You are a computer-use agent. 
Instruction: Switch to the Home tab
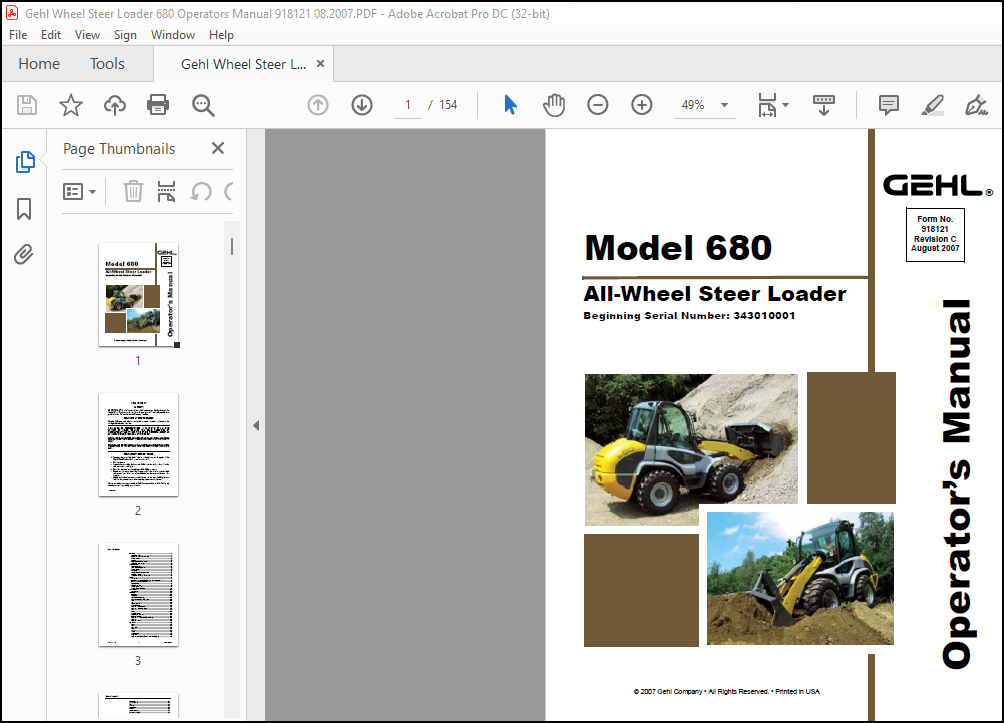[x=39, y=63]
